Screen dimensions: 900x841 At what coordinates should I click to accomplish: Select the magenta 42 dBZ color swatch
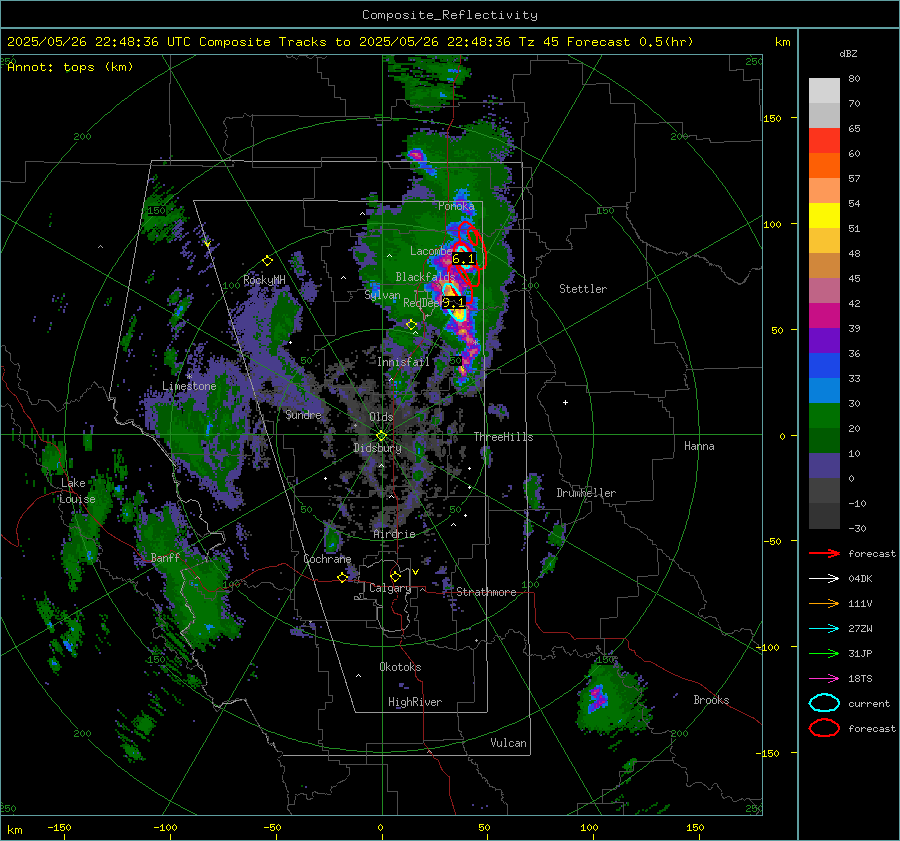pos(824,315)
